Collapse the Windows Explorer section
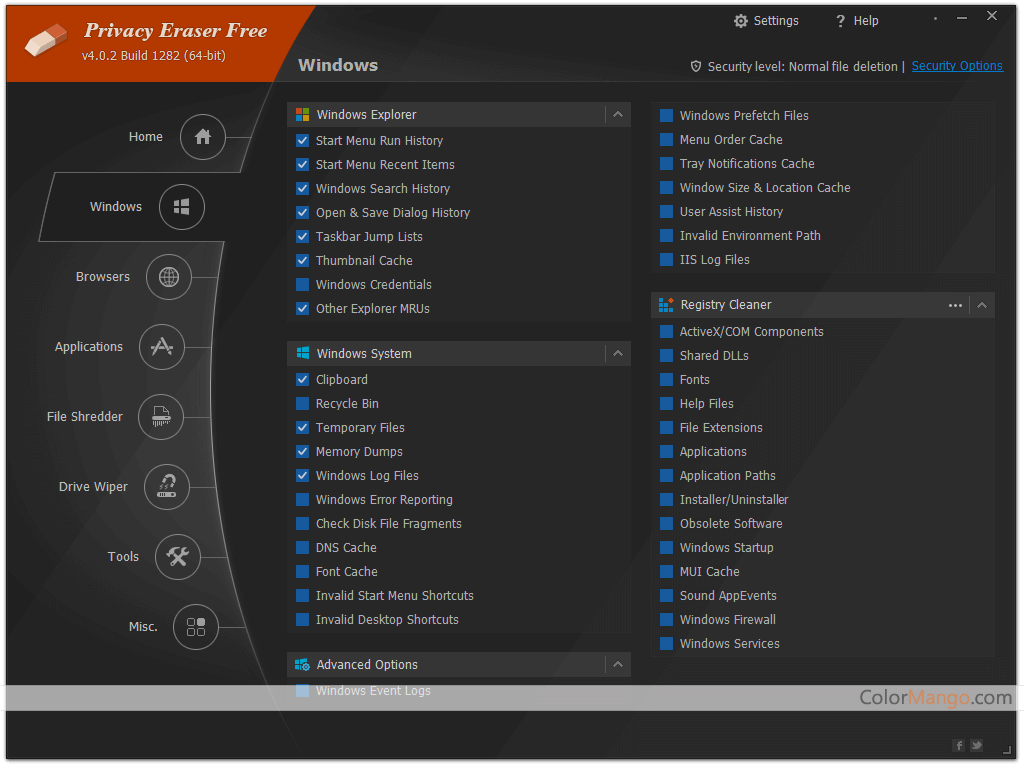 [618, 115]
